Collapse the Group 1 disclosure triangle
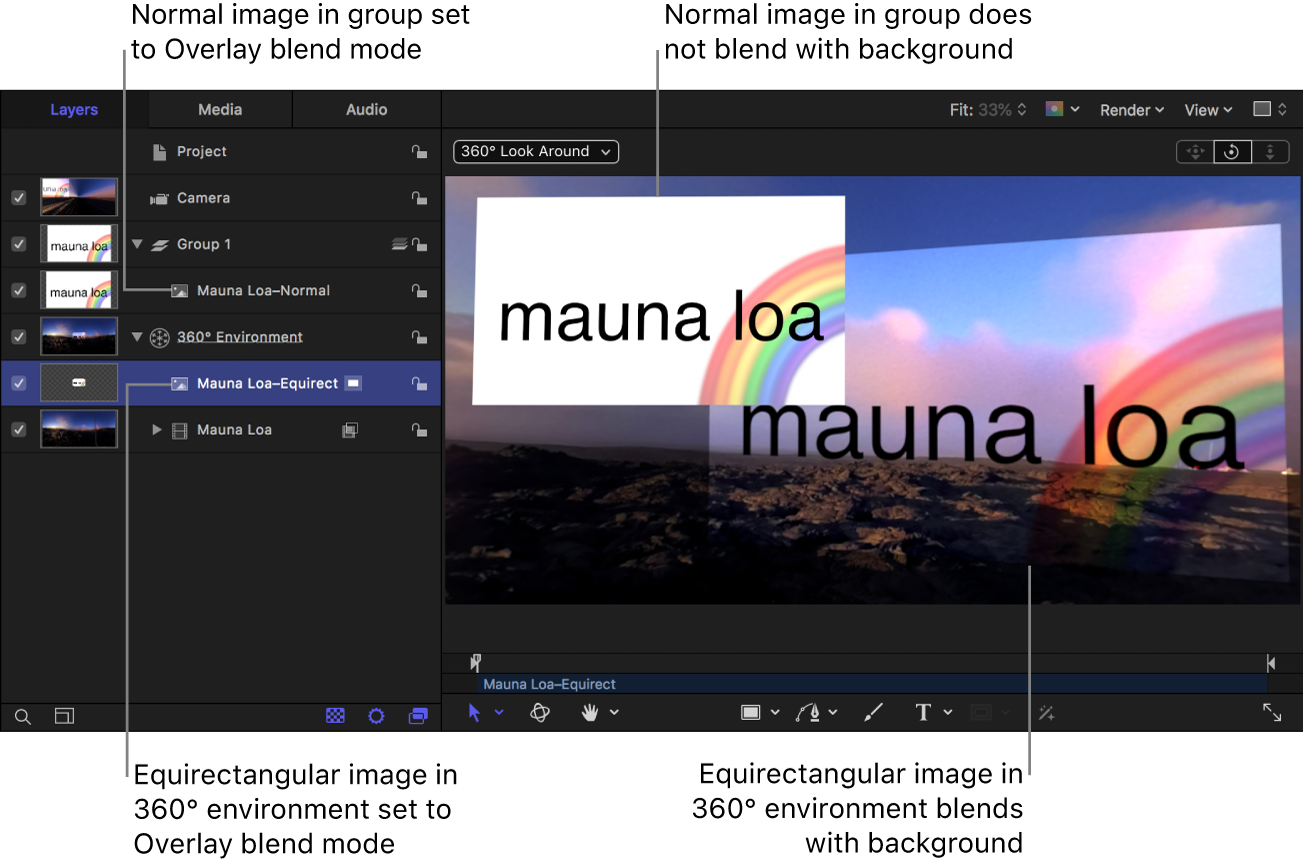The width and height of the screenshot is (1304, 862). click(138, 244)
